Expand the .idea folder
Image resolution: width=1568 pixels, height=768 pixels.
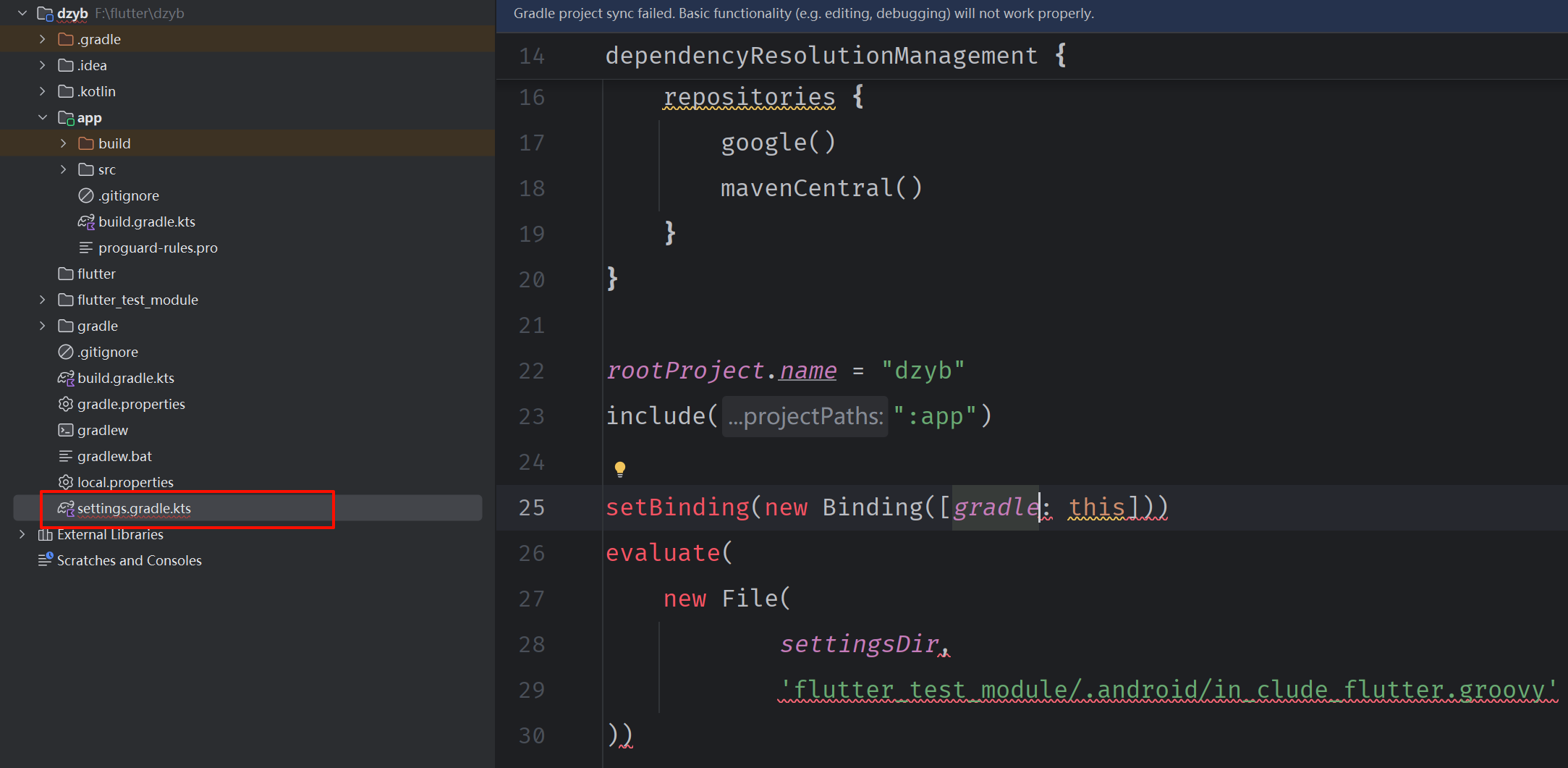tap(43, 65)
